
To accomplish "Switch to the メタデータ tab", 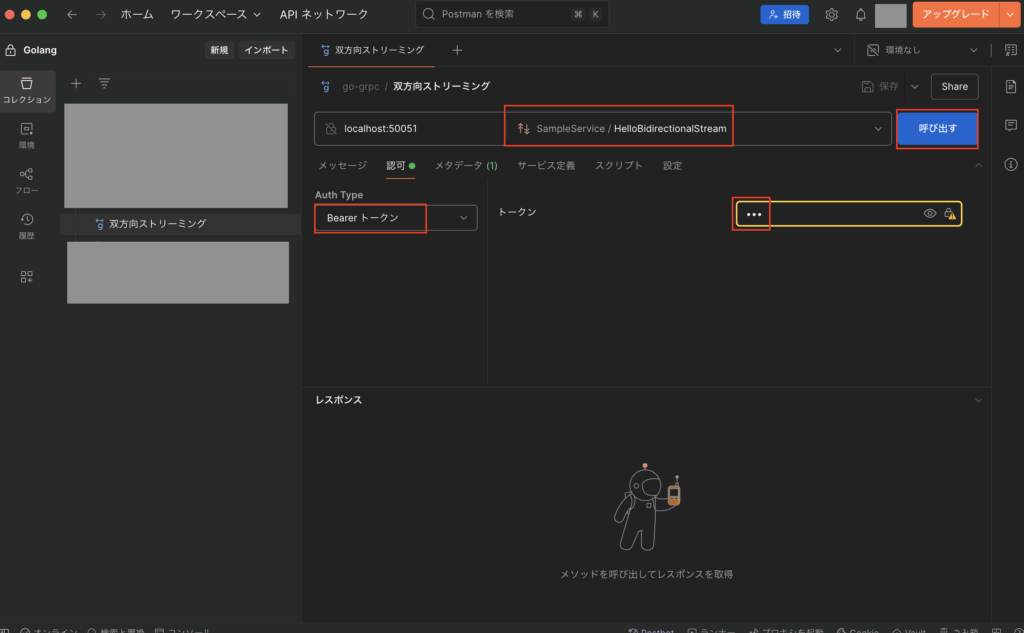I will tap(466, 166).
